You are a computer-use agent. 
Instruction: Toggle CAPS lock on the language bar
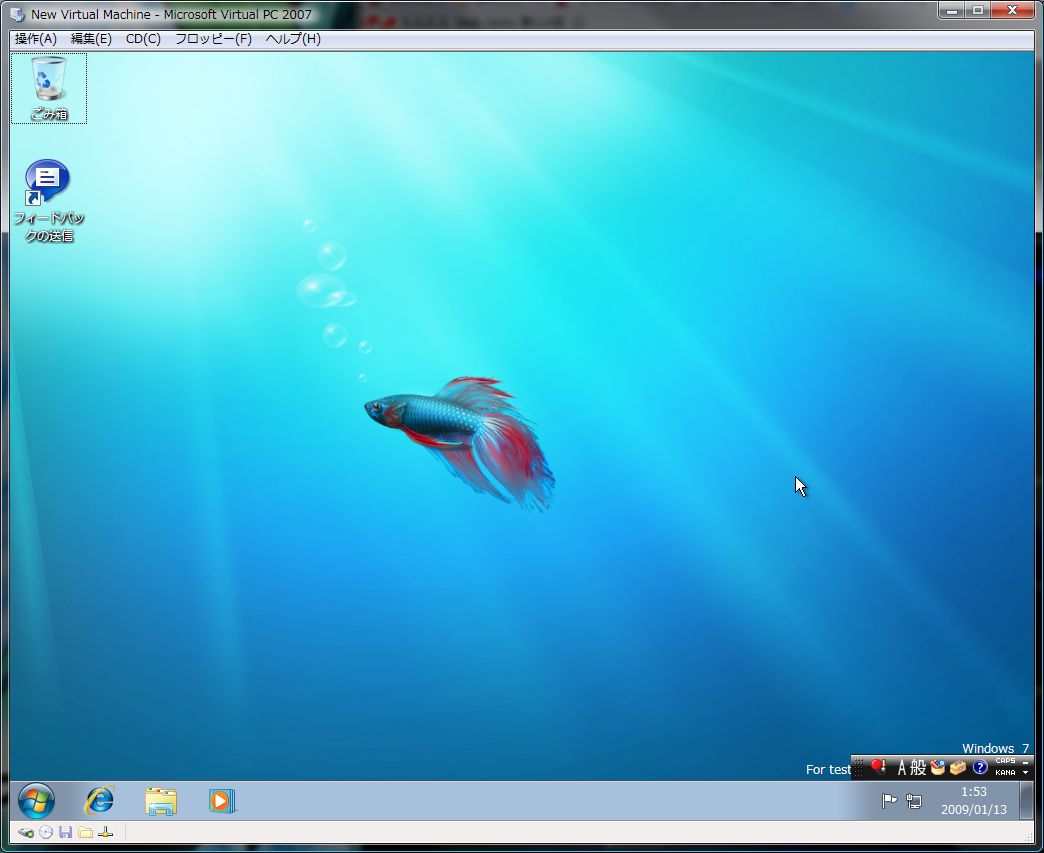(x=1005, y=761)
